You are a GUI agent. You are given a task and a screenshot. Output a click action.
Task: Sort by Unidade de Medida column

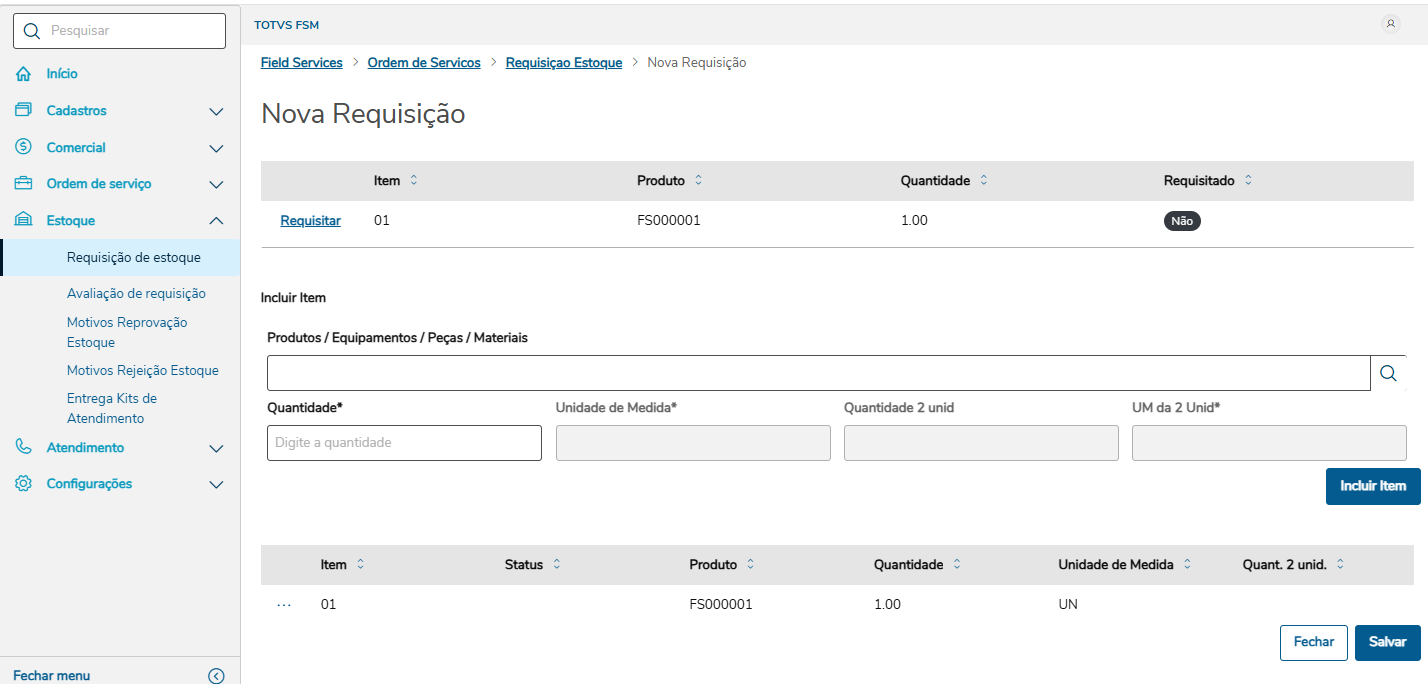(1187, 565)
